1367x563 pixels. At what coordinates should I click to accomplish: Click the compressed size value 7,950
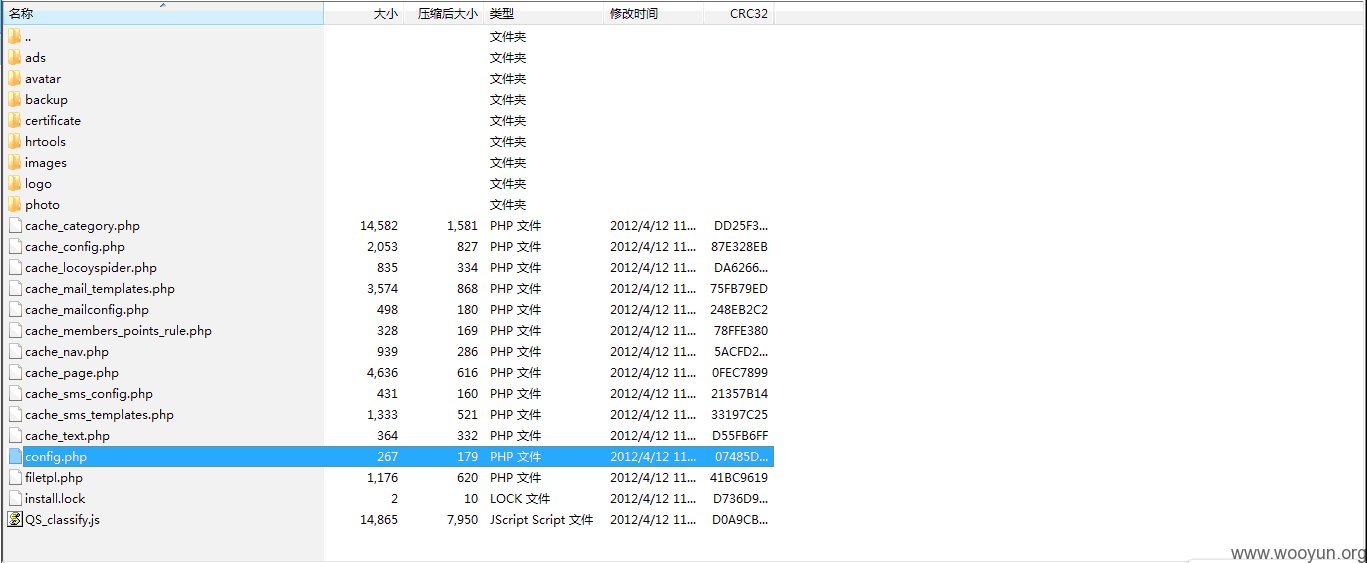click(x=462, y=520)
